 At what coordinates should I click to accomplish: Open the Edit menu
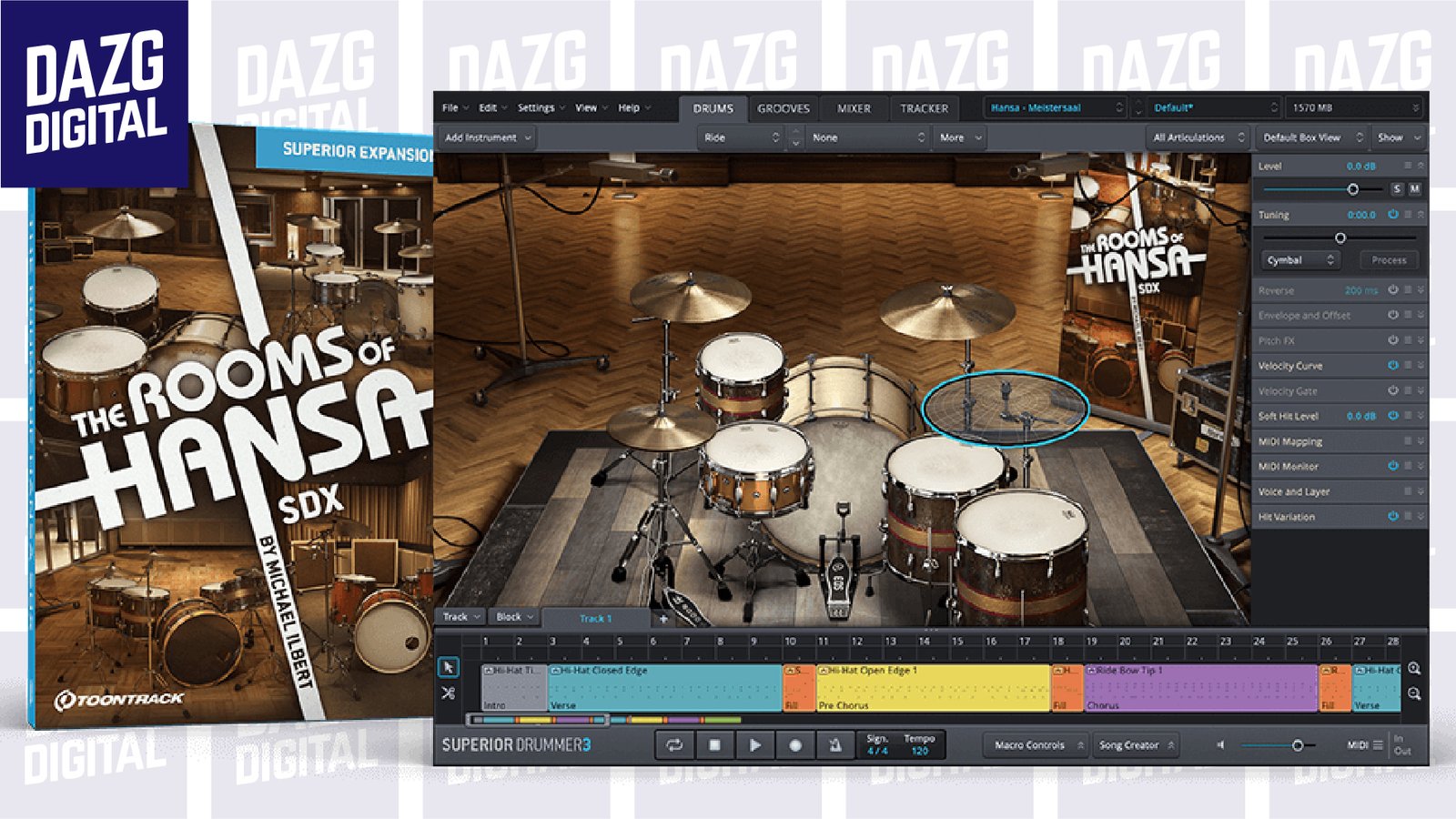point(492,107)
